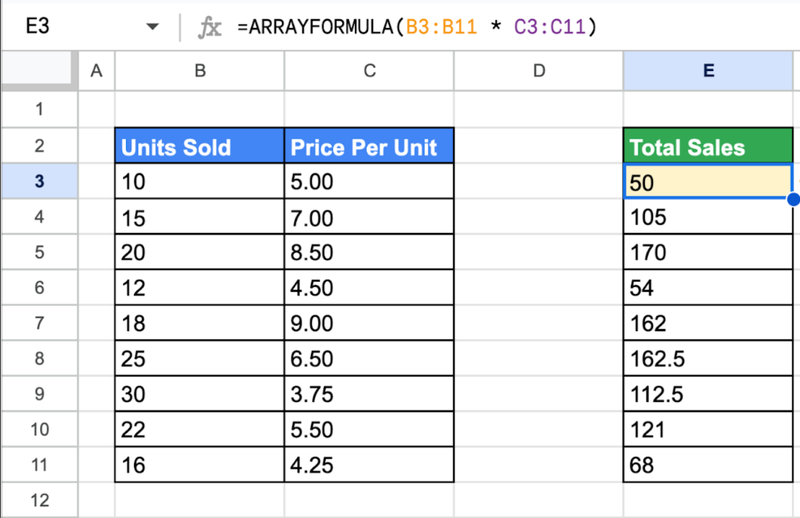Select row 7 header
The image size is (800, 518).
(x=39, y=323)
